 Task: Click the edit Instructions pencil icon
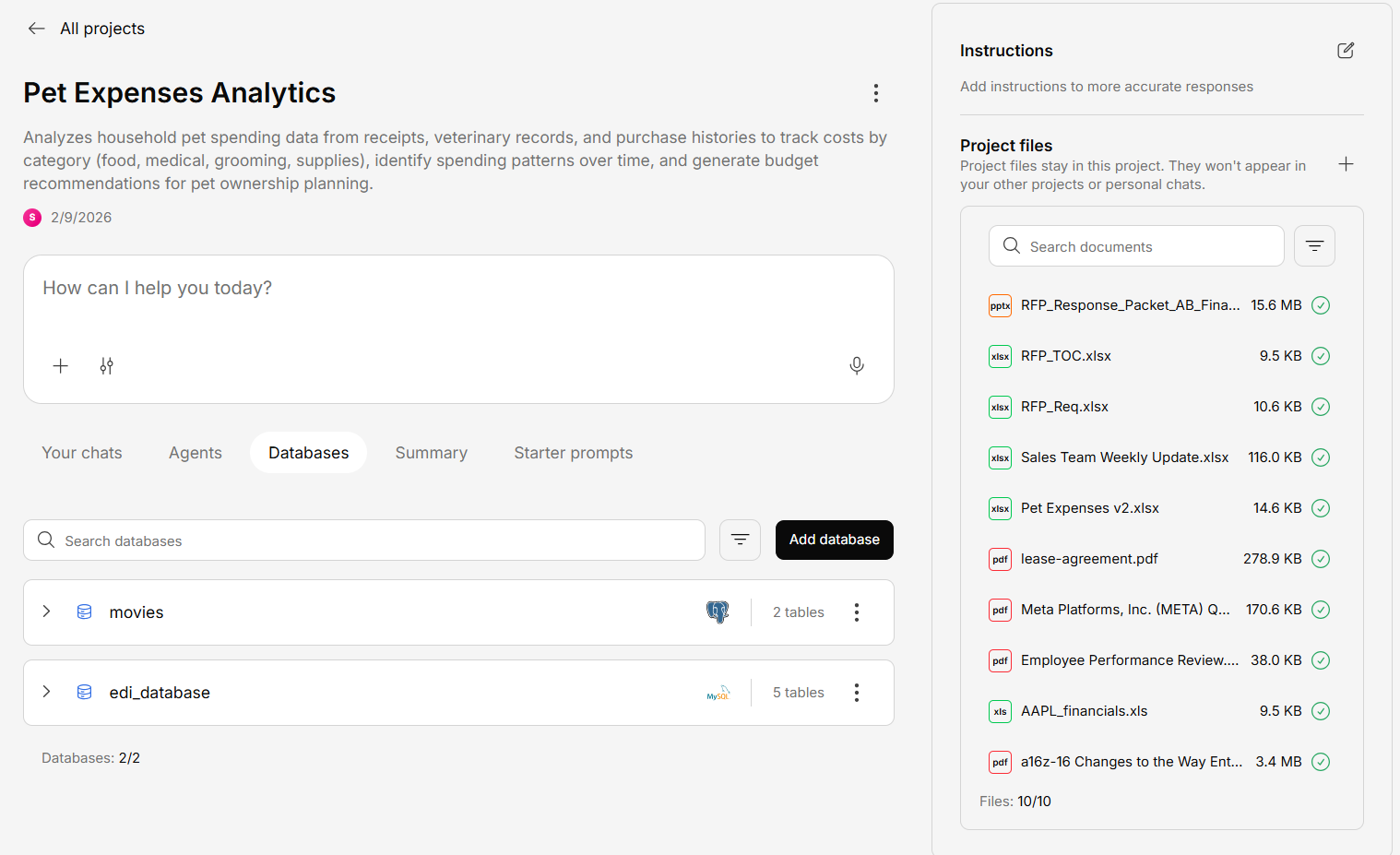point(1345,51)
